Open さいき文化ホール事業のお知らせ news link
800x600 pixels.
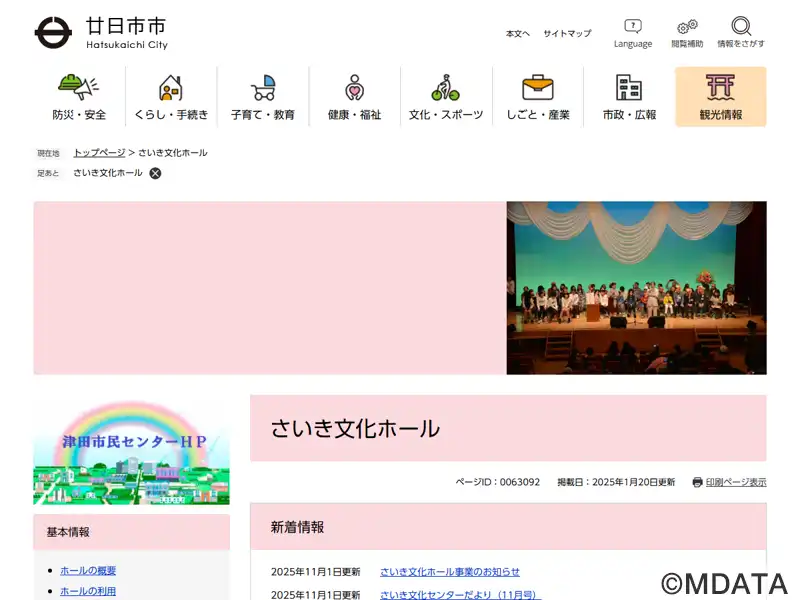(449, 572)
